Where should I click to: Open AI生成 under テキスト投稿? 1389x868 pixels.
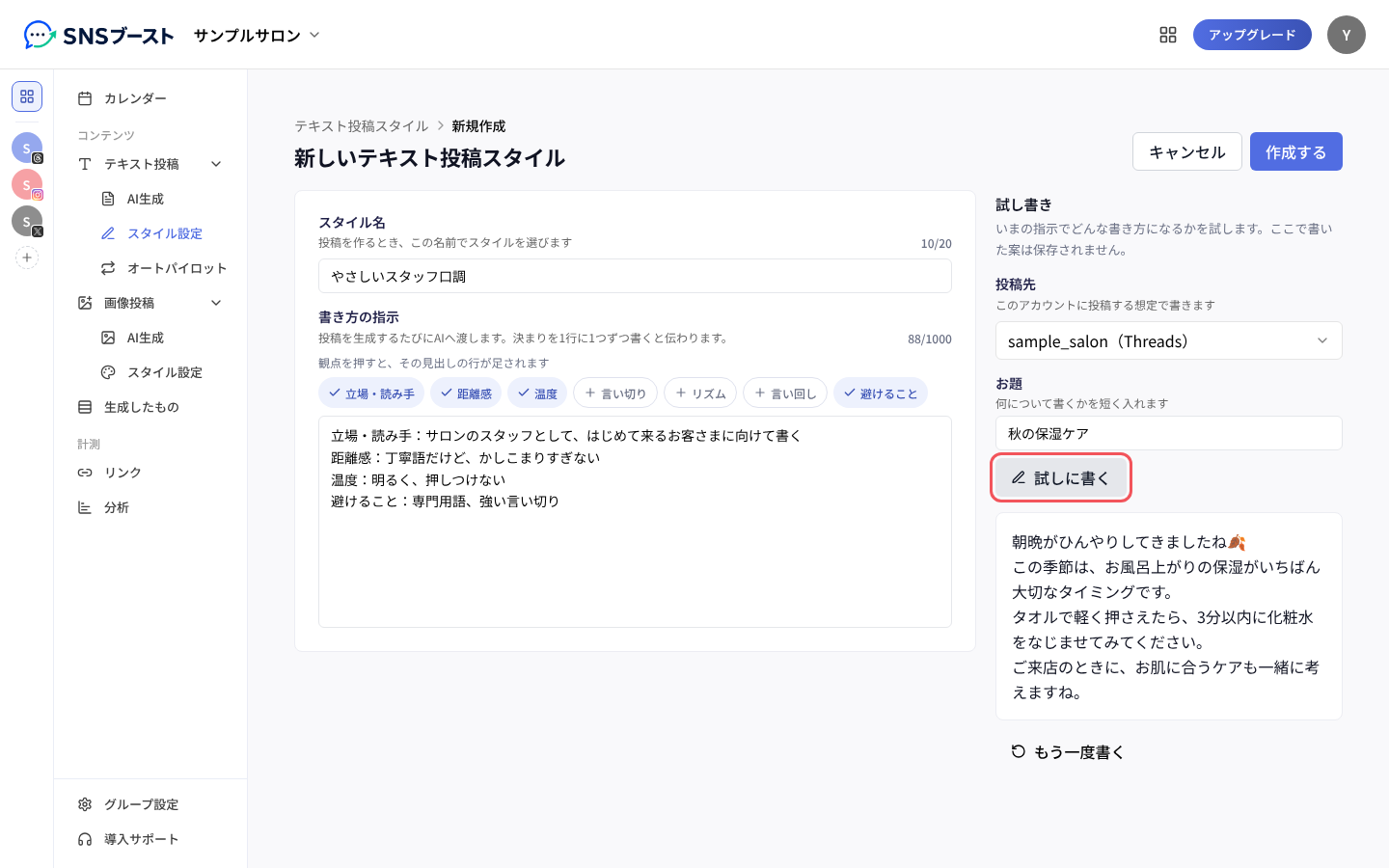(x=162, y=199)
